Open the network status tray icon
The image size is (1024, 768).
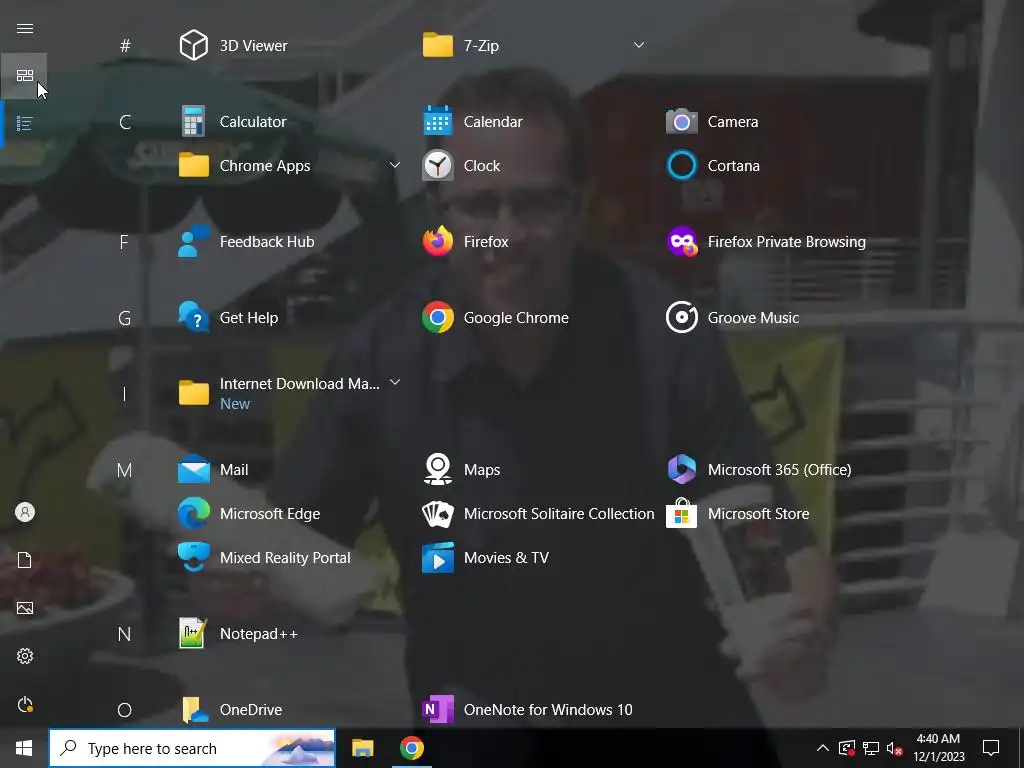871,748
